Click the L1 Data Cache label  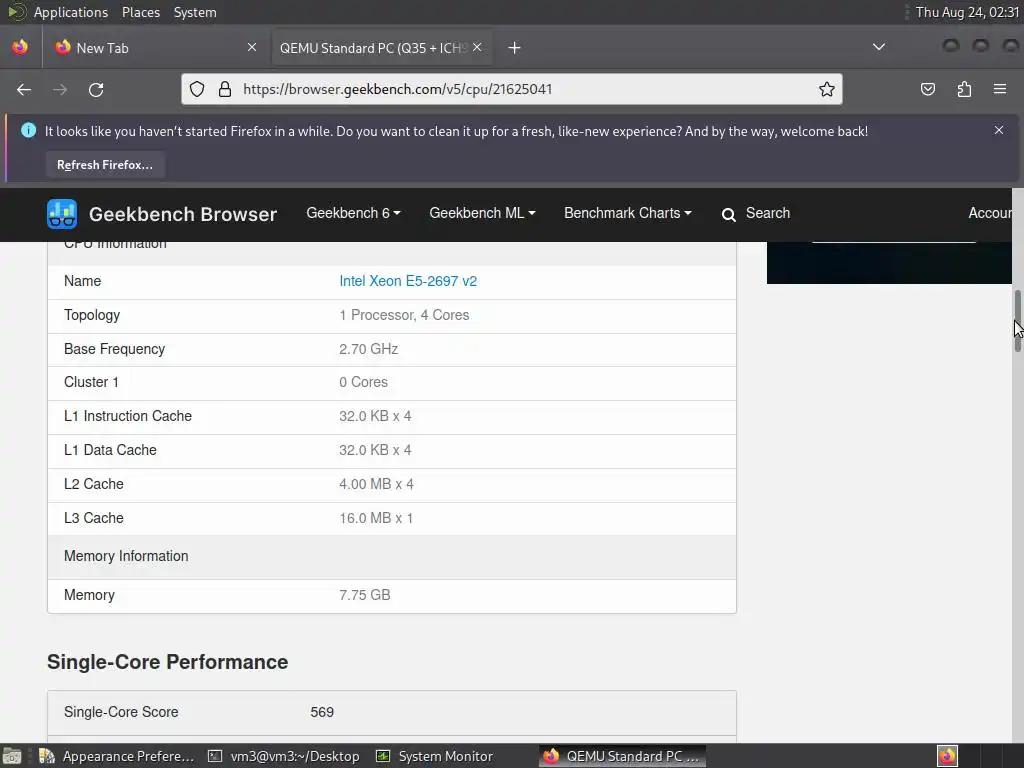(x=110, y=450)
